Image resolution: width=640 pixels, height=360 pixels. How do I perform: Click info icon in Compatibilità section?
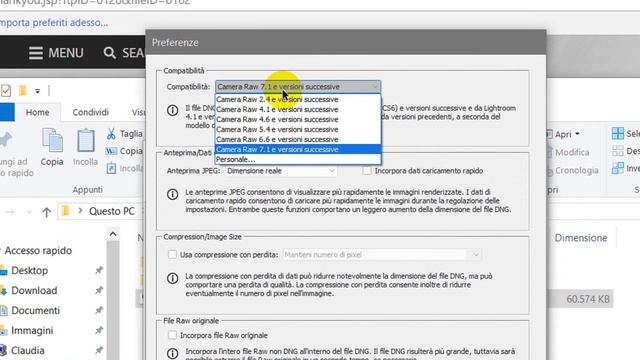(x=173, y=110)
